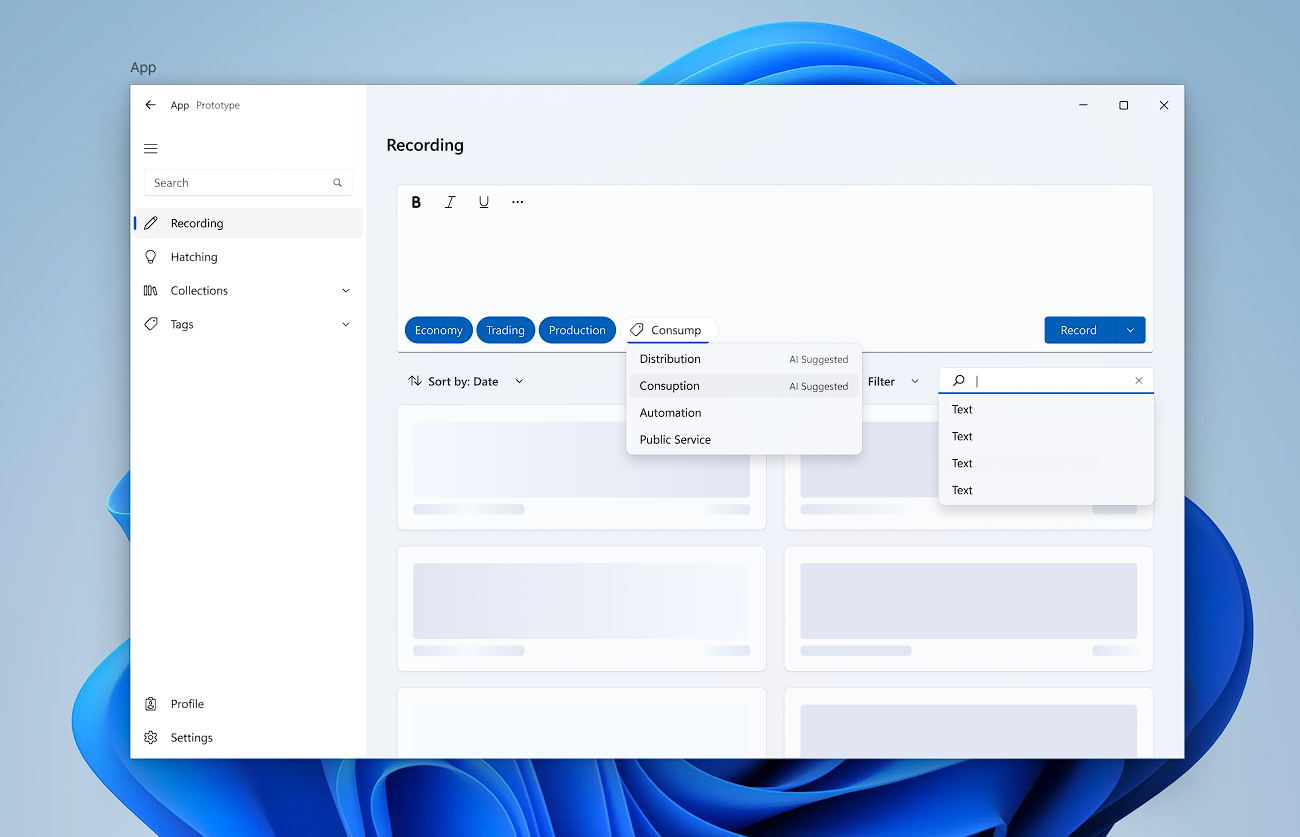
Task: Minimize the App window
Action: pyautogui.click(x=1084, y=105)
